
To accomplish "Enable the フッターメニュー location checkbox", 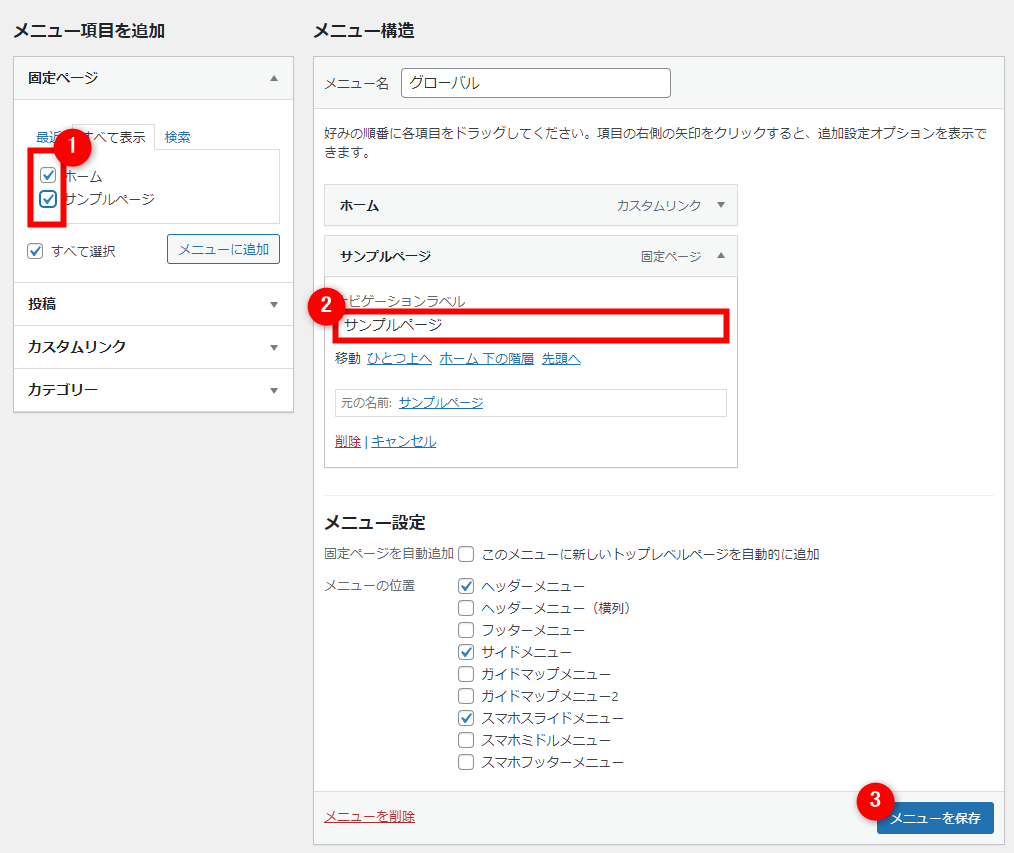I will coord(465,630).
